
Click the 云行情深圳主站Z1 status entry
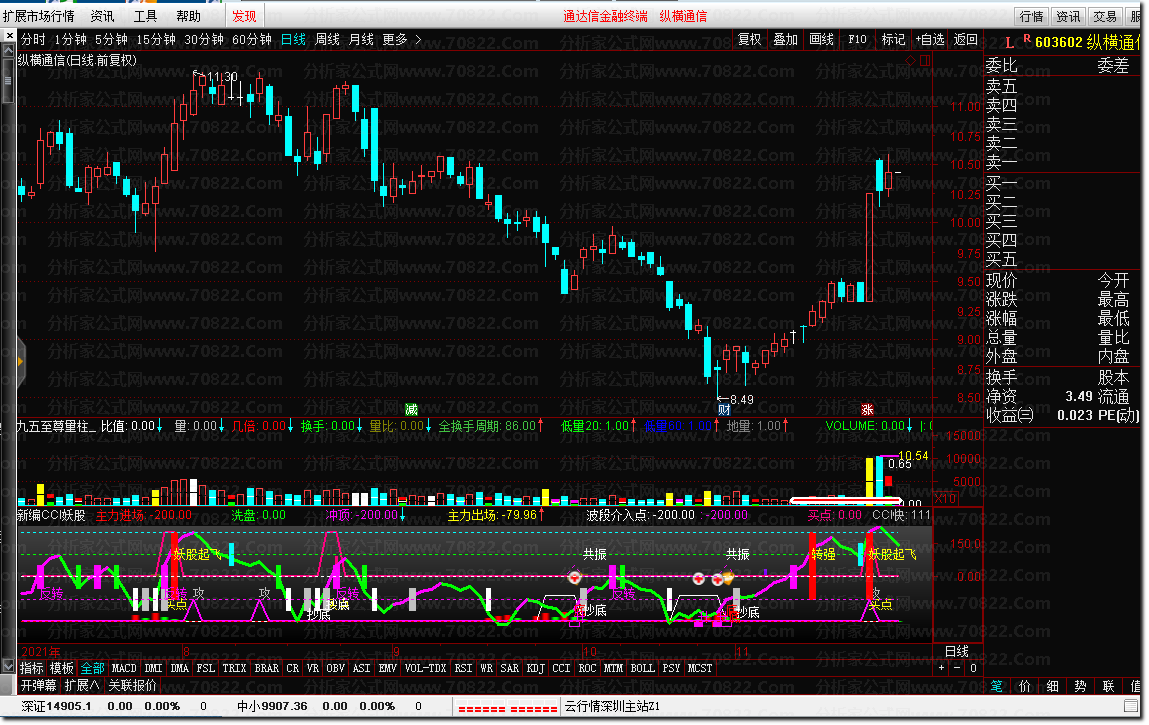[612, 707]
